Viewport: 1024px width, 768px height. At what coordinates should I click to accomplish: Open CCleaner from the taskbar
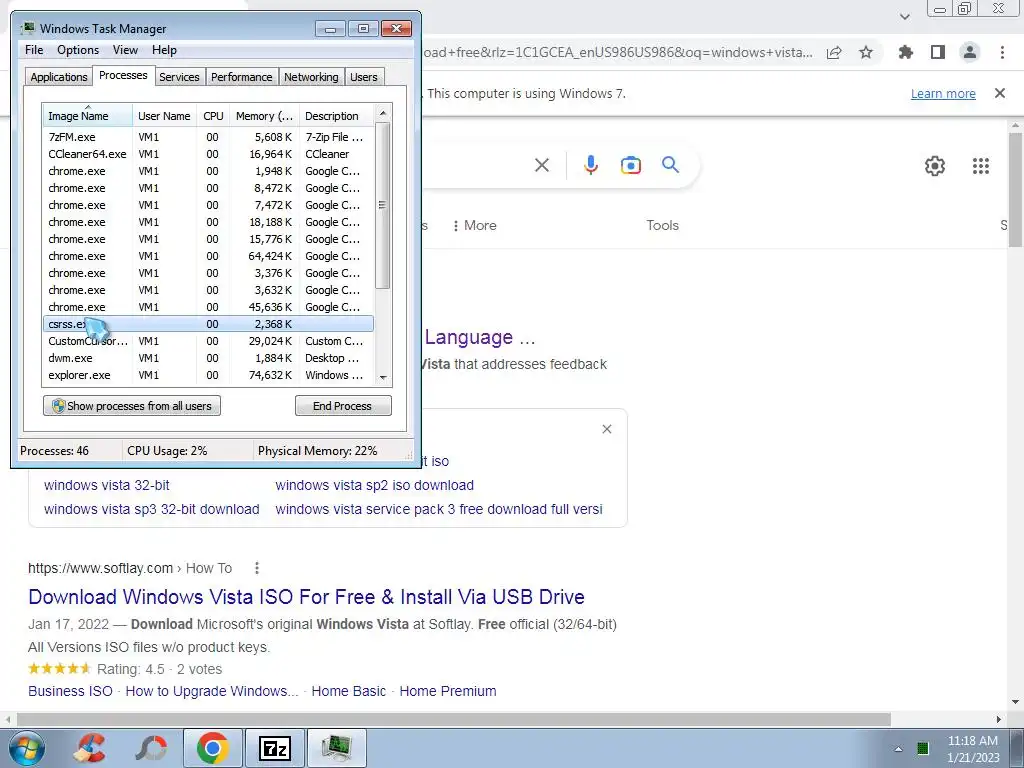click(89, 748)
